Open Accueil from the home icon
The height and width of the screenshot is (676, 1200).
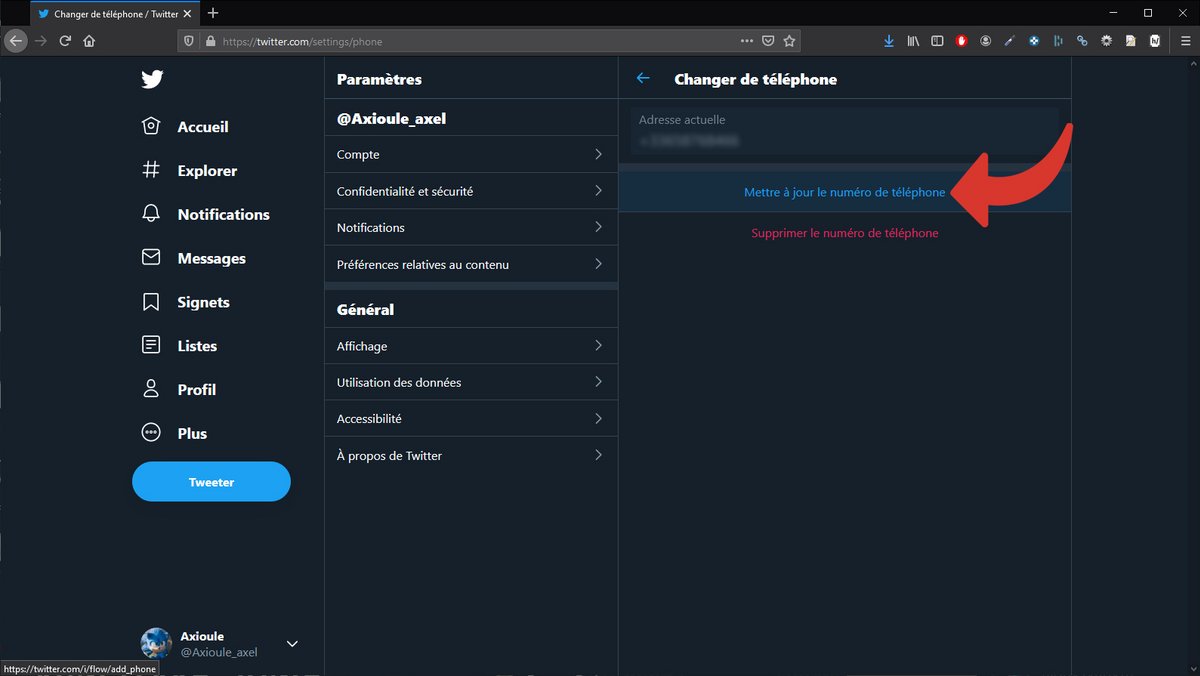click(151, 126)
